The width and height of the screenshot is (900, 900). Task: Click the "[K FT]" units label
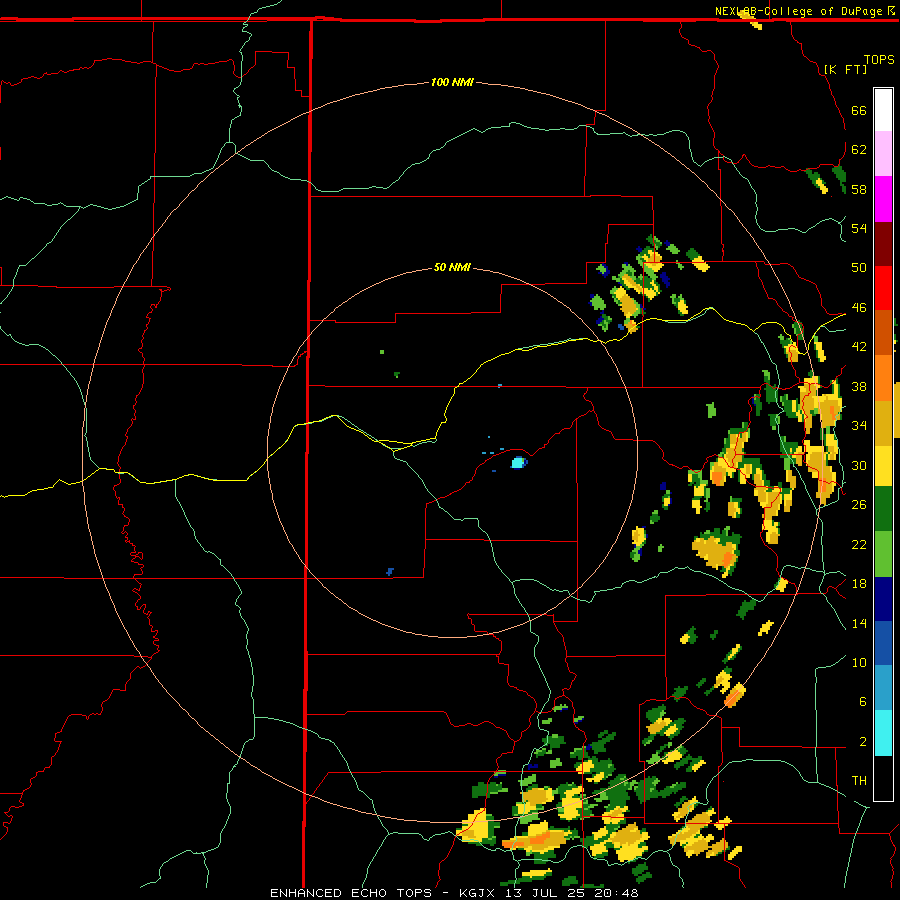click(x=845, y=69)
